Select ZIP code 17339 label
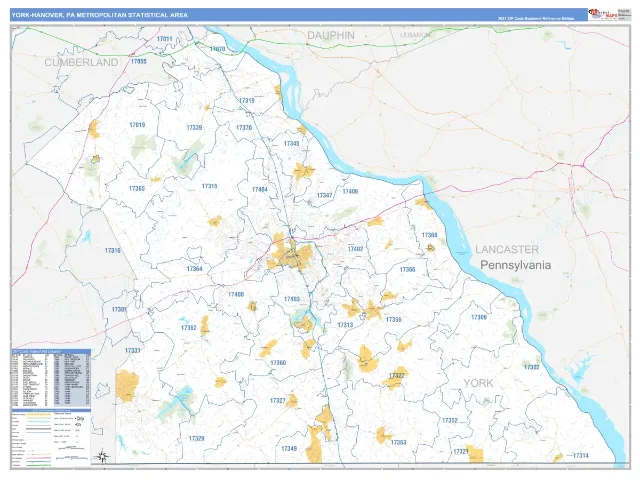 (x=194, y=128)
